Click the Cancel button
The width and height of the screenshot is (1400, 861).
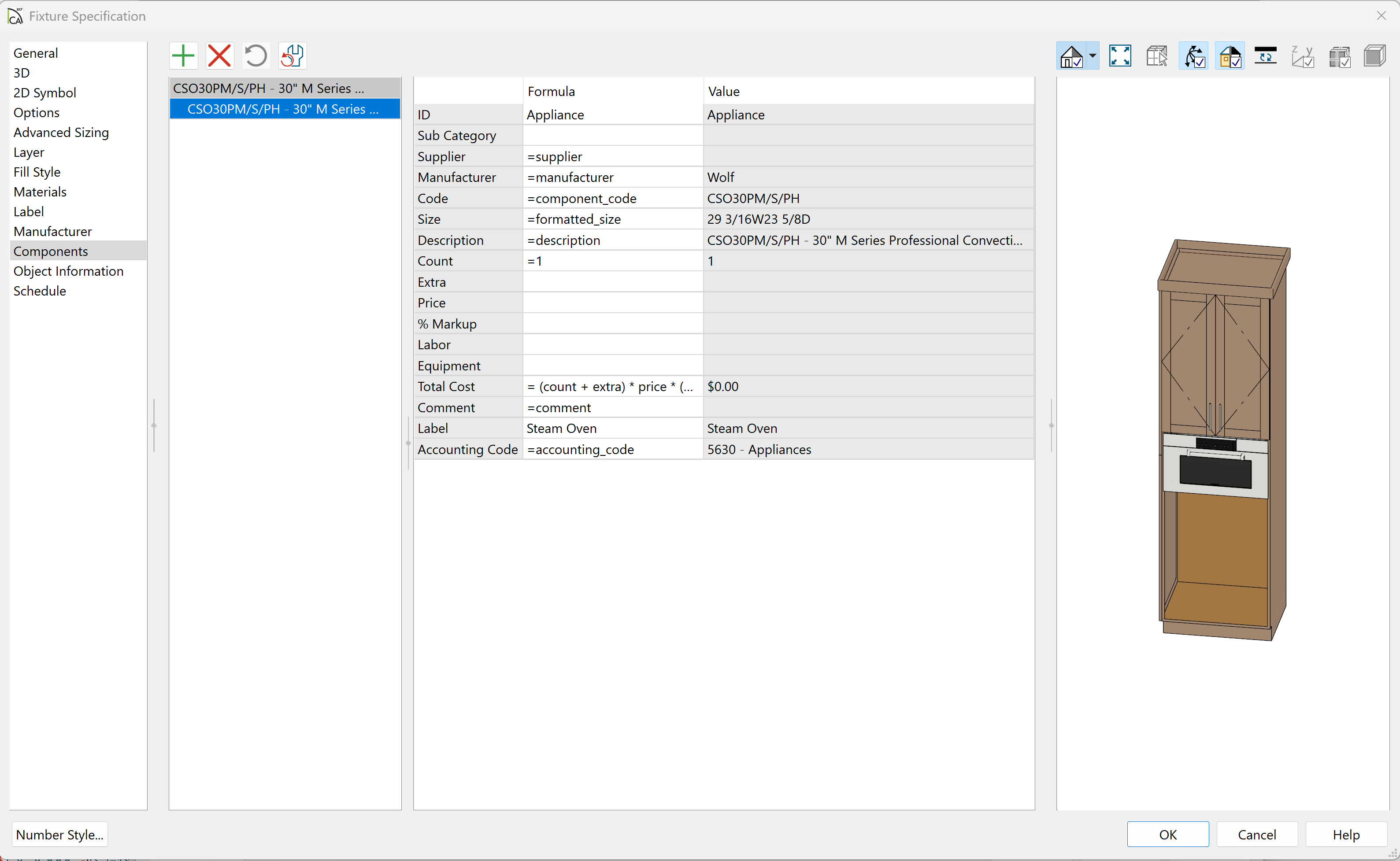tap(1256, 834)
